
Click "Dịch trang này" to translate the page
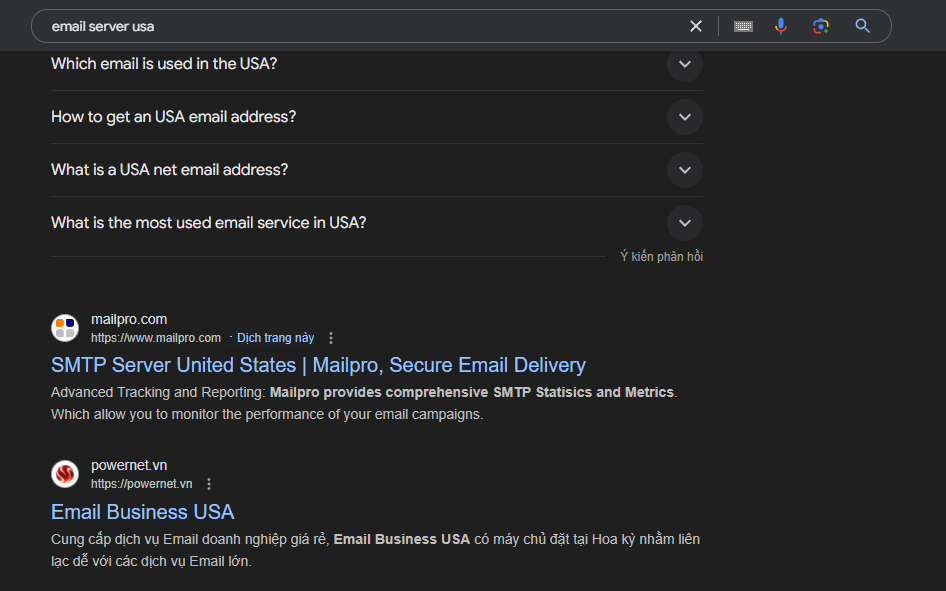275,338
